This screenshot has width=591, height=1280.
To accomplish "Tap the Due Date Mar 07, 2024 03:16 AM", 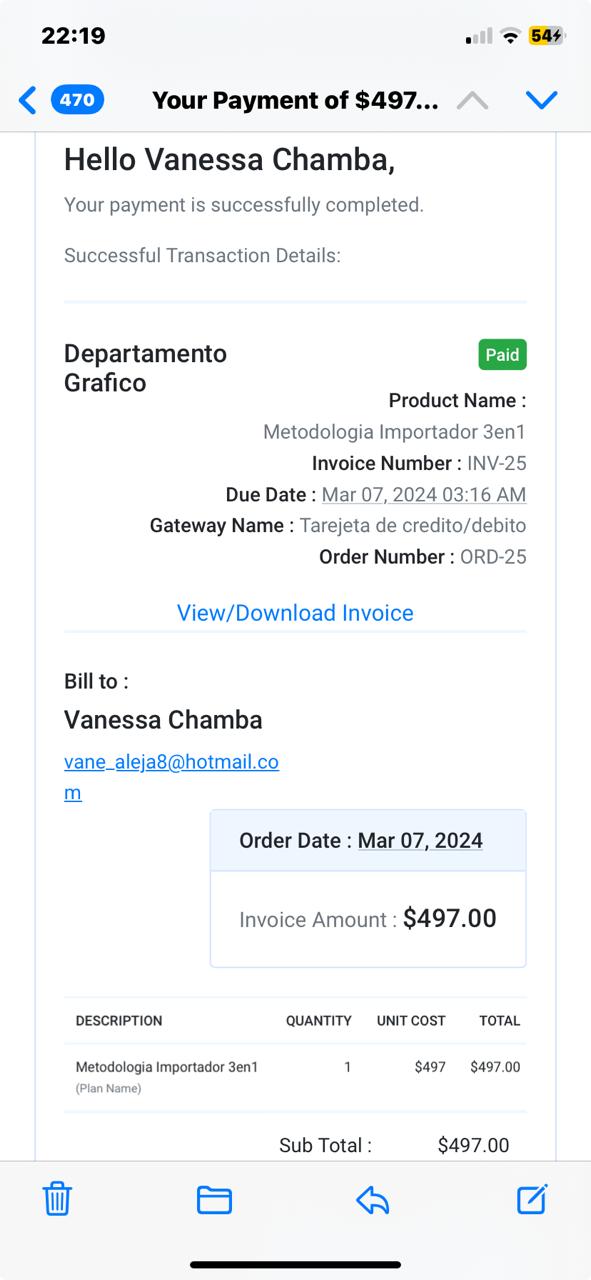I will (x=424, y=495).
